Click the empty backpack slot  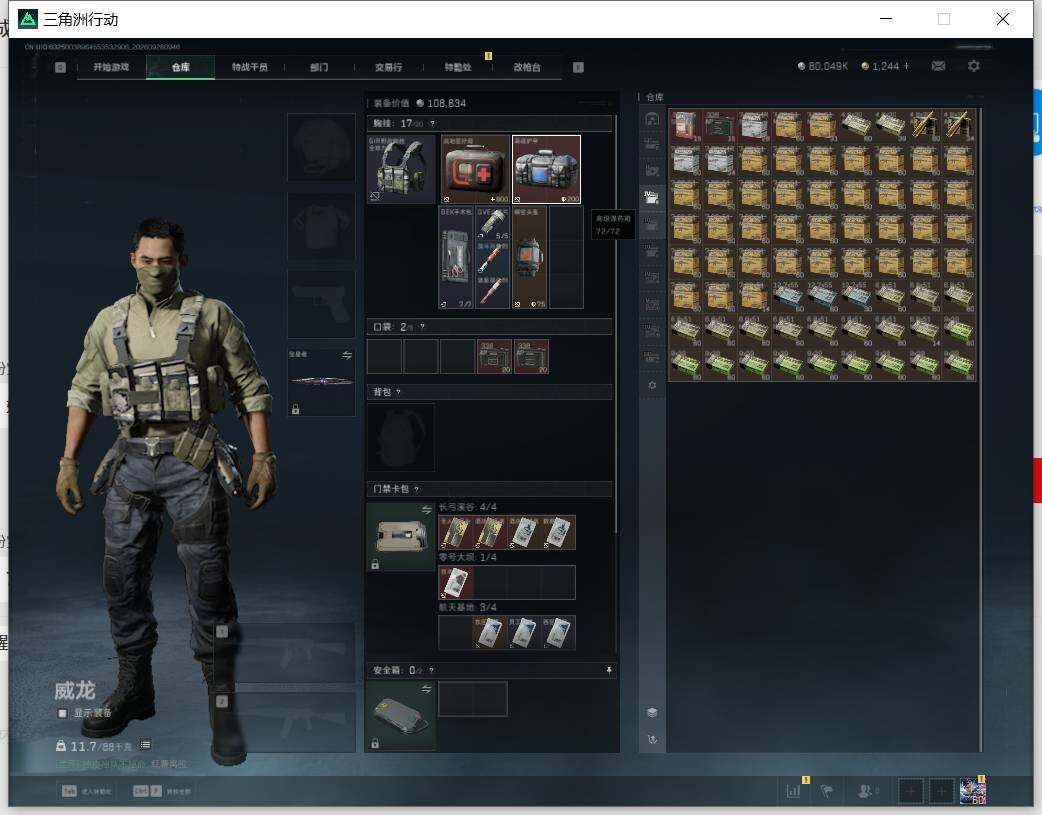(x=401, y=437)
